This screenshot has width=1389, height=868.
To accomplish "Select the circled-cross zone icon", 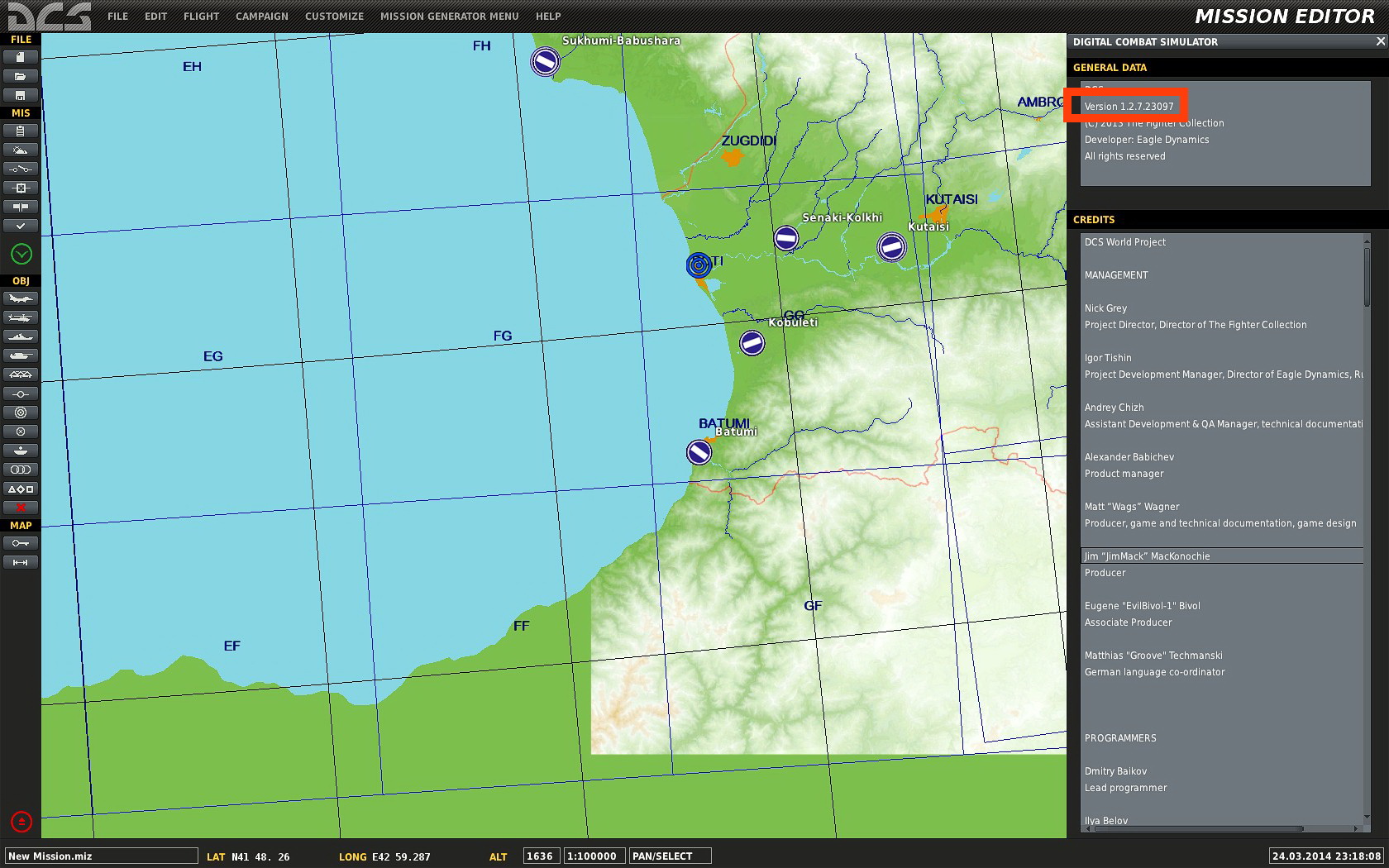I will [x=21, y=432].
